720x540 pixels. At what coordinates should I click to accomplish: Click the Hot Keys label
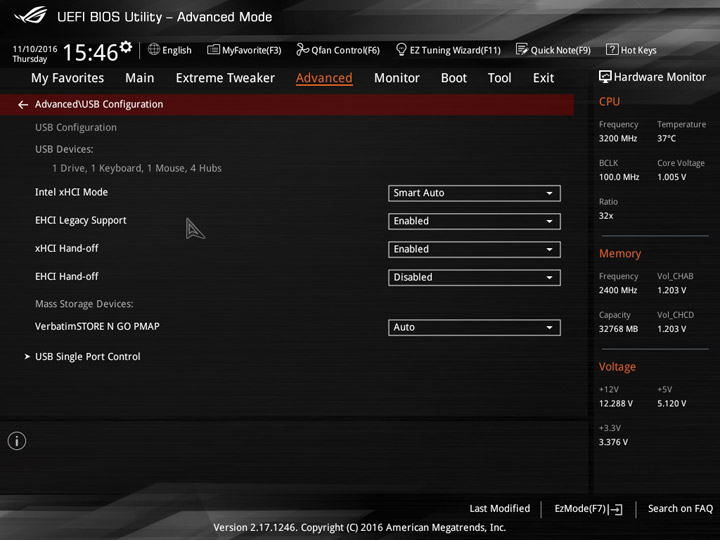638,50
